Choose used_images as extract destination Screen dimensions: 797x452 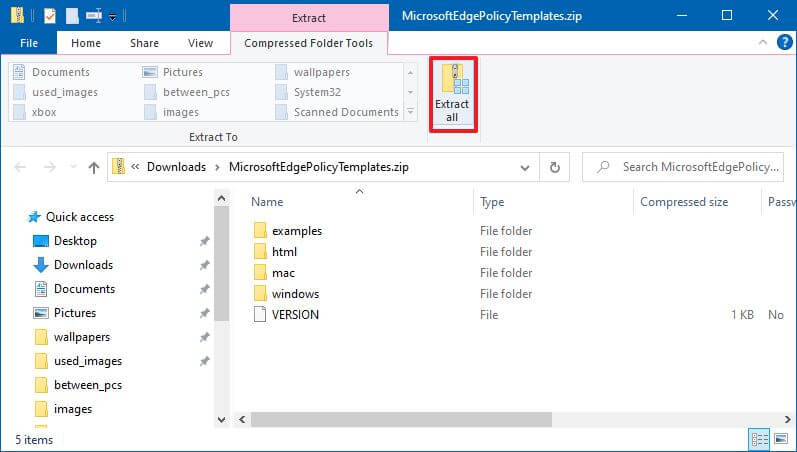coord(55,92)
